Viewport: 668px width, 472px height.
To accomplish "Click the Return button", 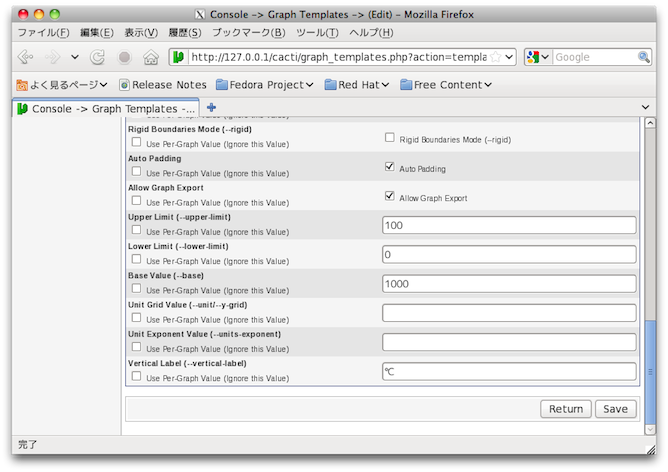I will [x=565, y=409].
